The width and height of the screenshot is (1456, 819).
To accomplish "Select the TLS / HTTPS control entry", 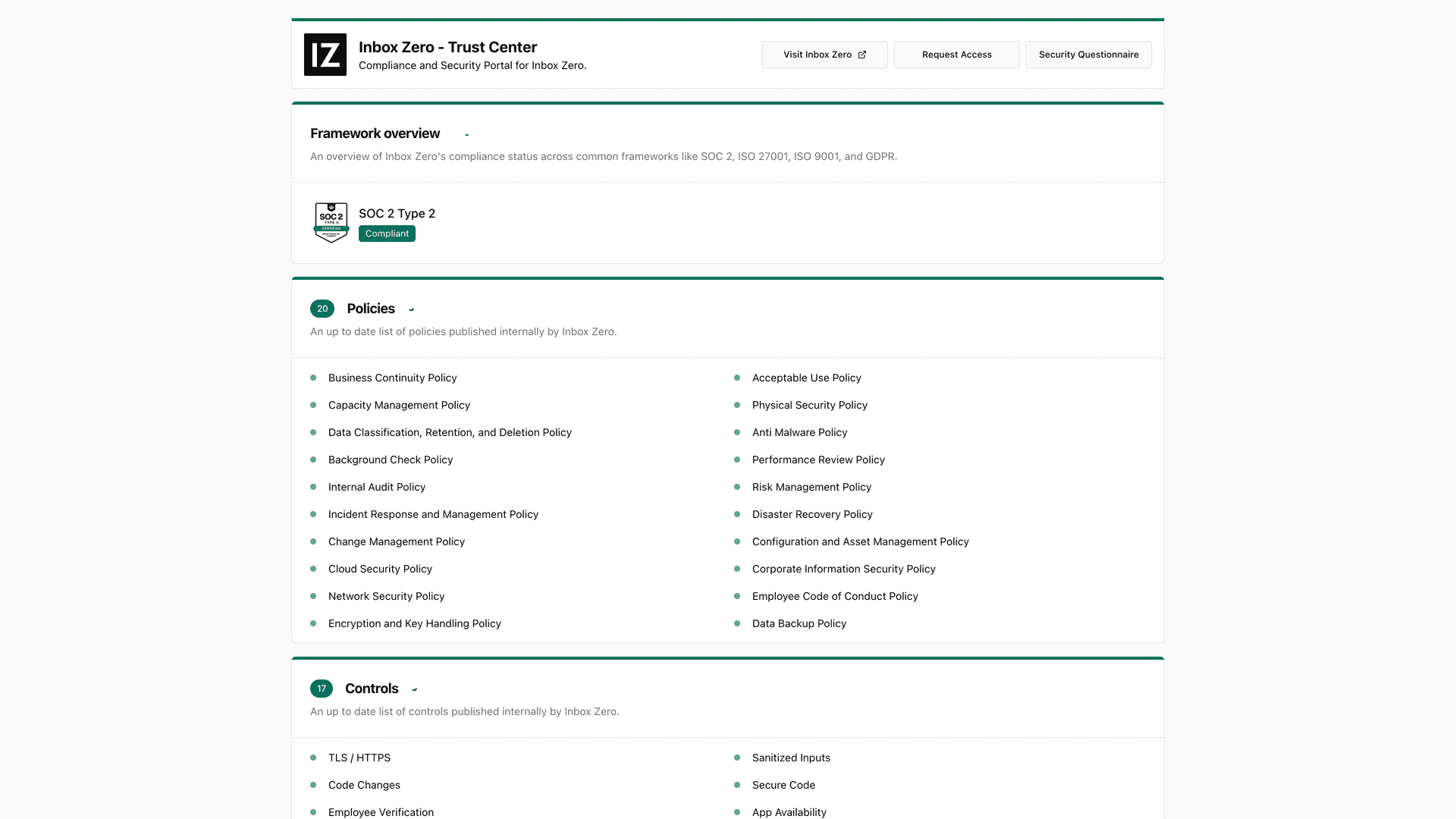I will 359,757.
